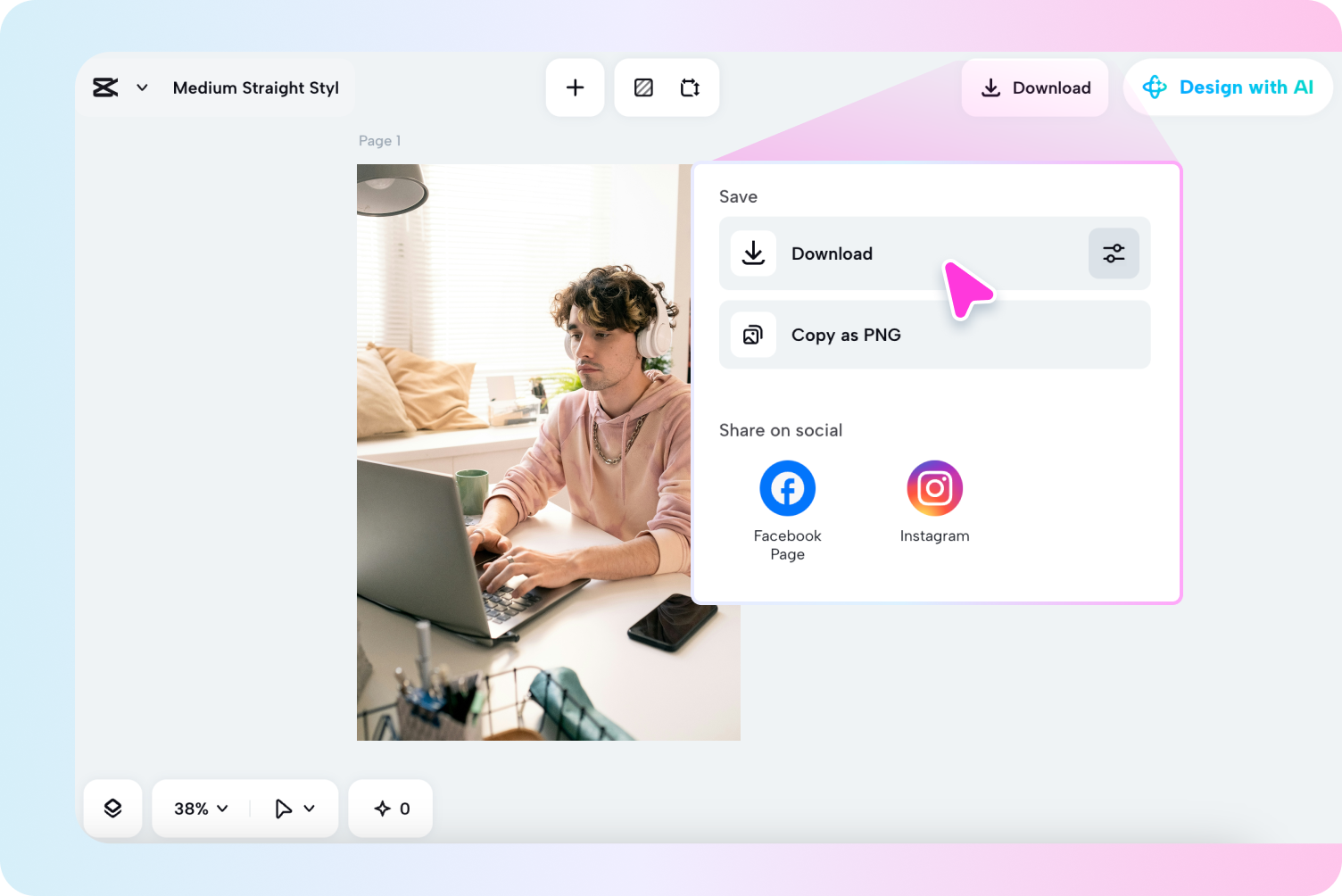
Task: Open the layers panel icon
Action: pos(112,809)
